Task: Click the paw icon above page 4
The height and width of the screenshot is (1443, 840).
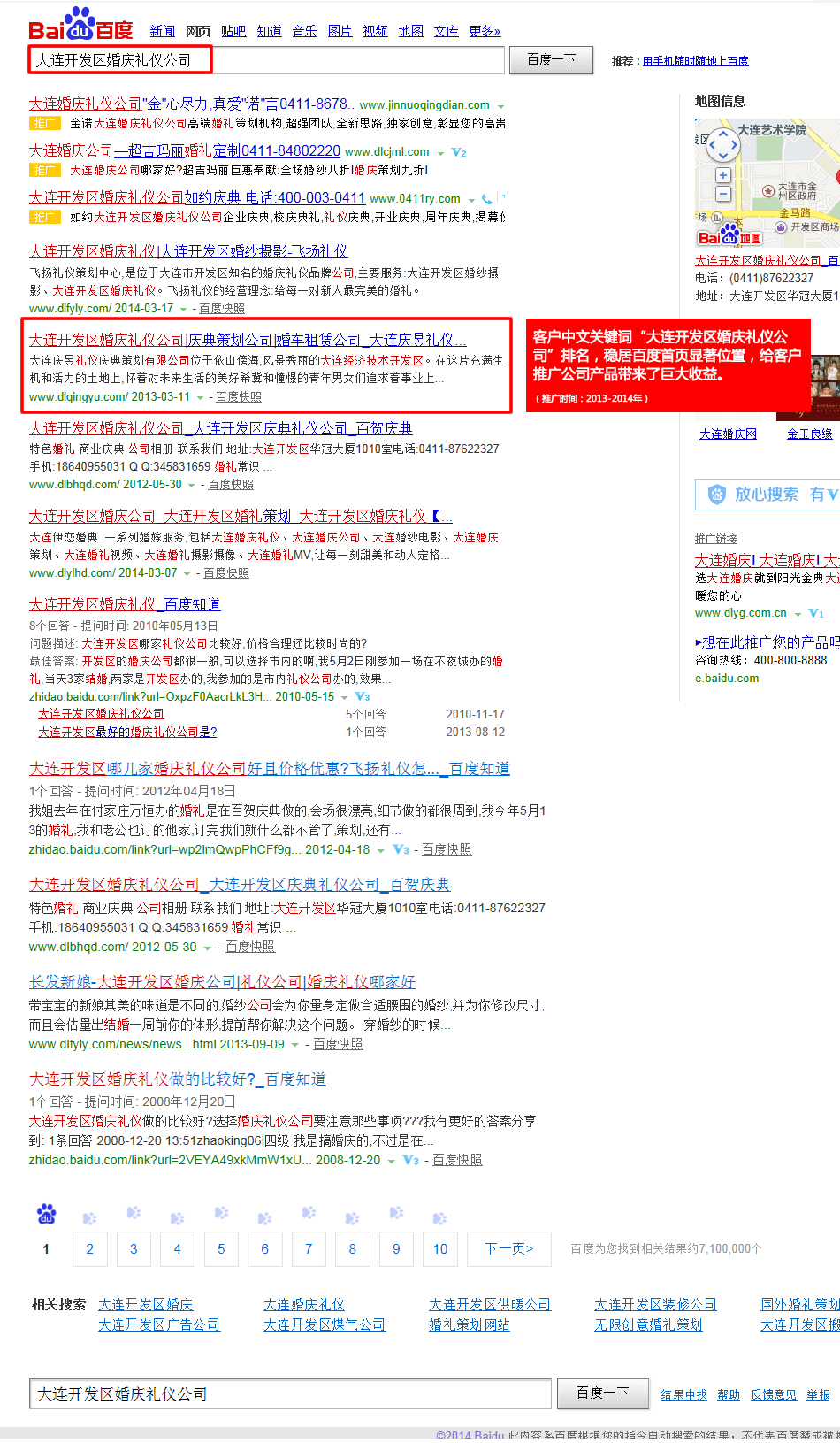Action: [177, 1218]
